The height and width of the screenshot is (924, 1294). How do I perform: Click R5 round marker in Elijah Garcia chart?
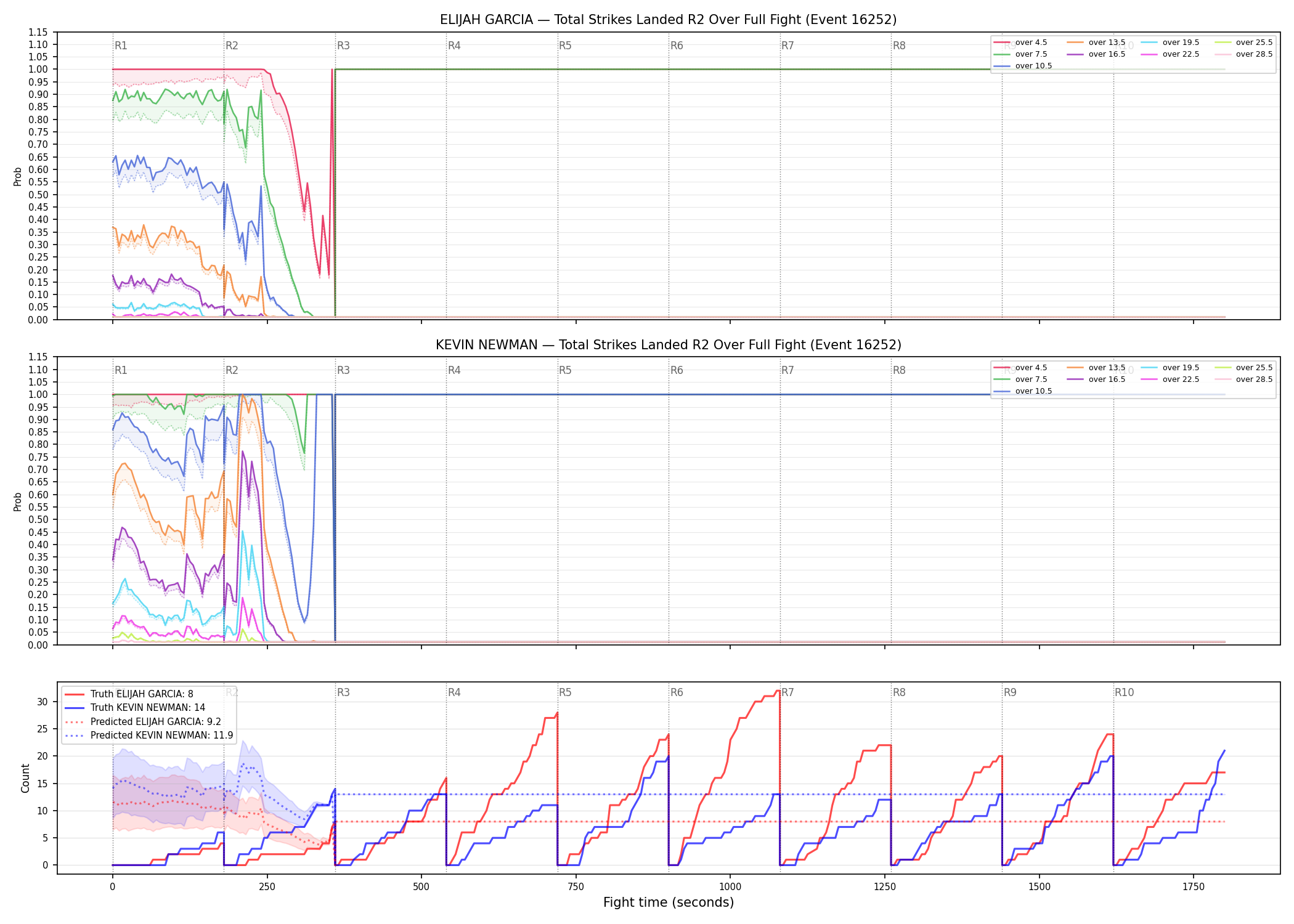tap(565, 46)
